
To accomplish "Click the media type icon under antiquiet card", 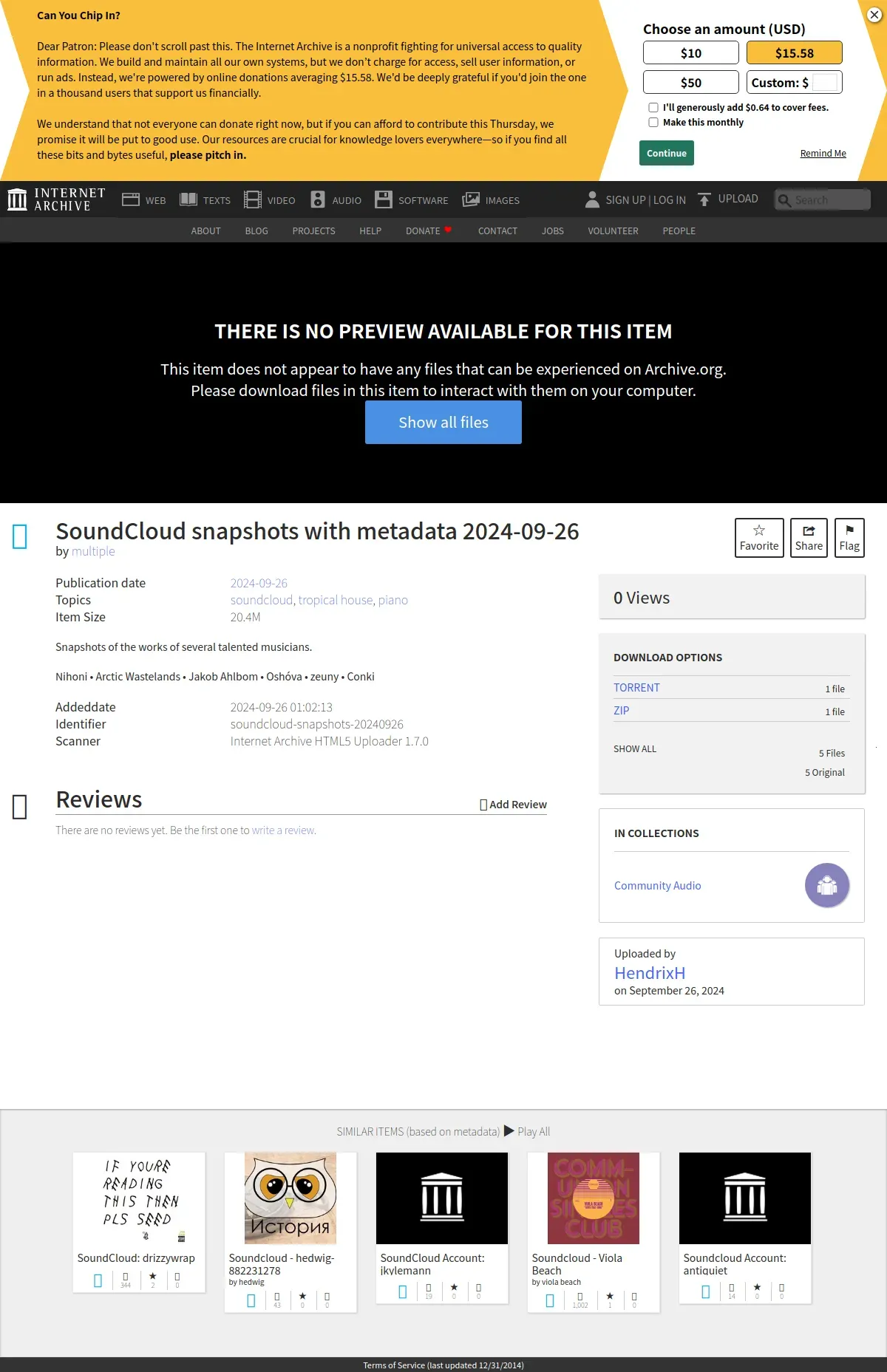I will click(706, 1291).
